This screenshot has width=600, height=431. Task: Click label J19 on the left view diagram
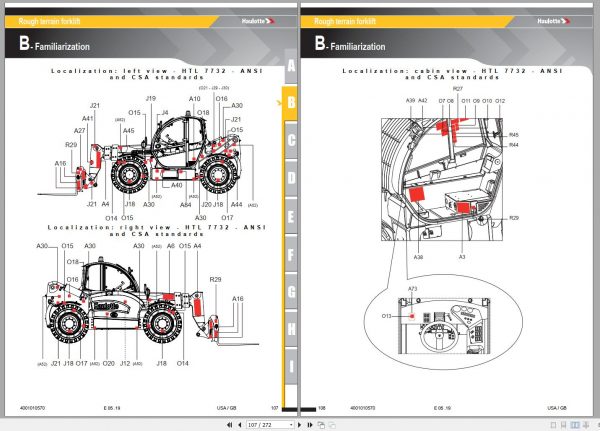coord(151,98)
